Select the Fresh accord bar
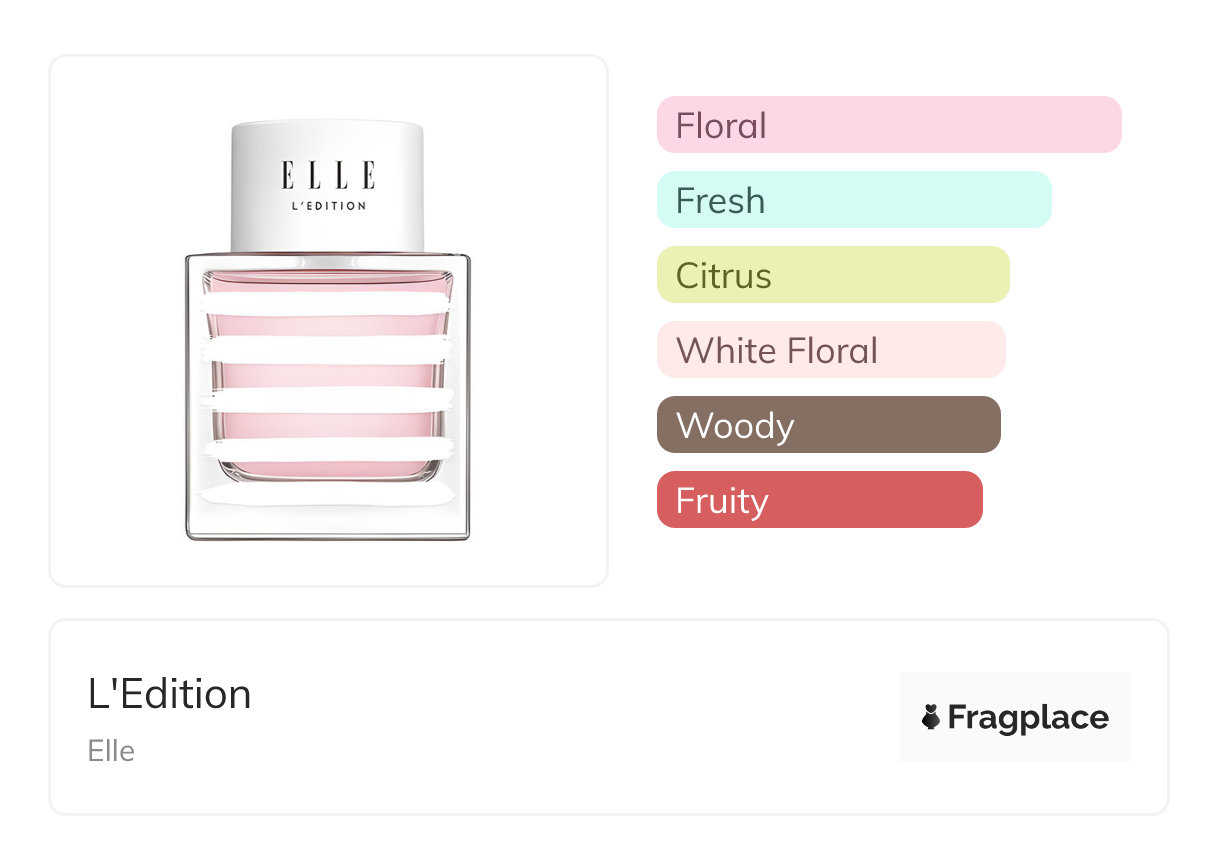Screen dimensions: 1218x864 853,200
